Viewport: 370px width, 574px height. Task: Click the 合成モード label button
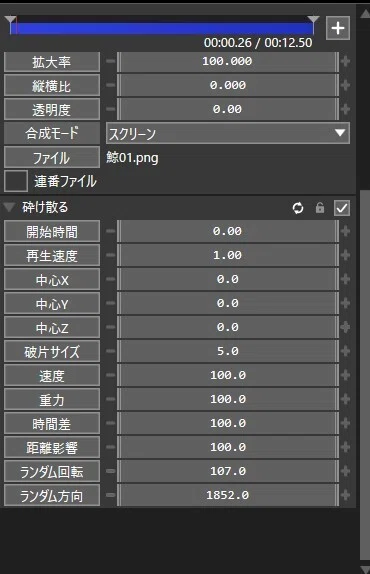[x=52, y=133]
